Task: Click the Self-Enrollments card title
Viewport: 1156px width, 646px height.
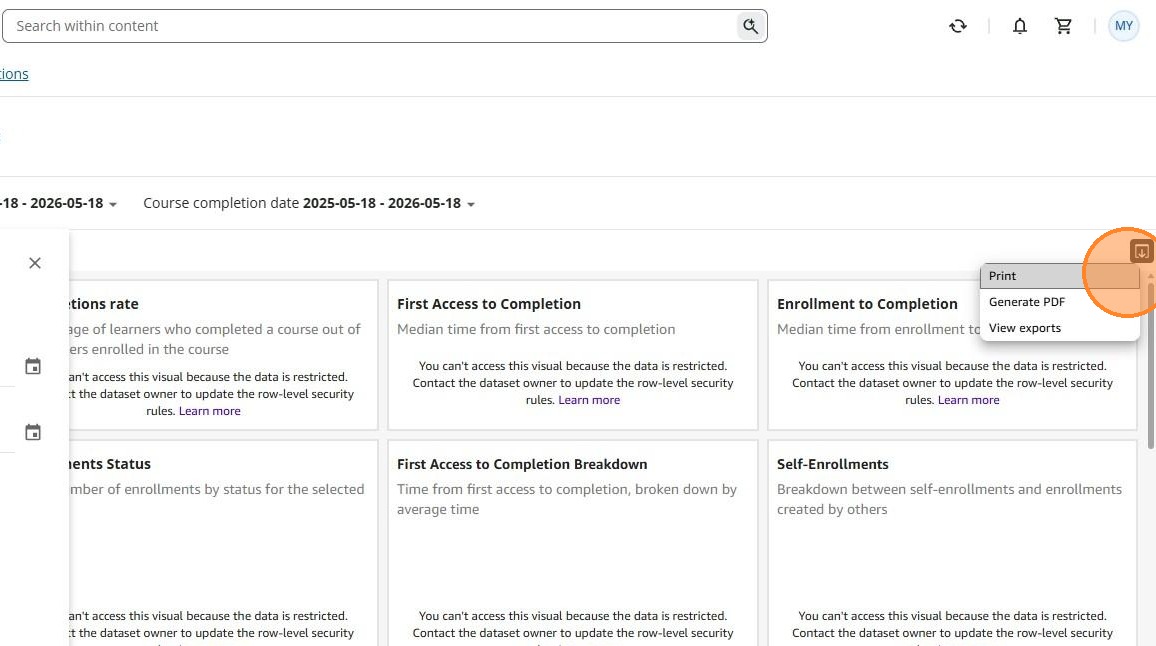Action: (832, 464)
